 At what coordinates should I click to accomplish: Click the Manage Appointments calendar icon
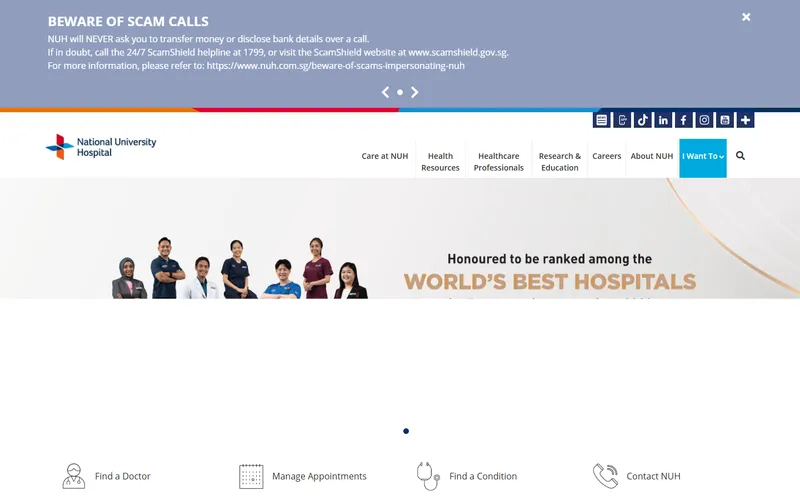pos(251,476)
